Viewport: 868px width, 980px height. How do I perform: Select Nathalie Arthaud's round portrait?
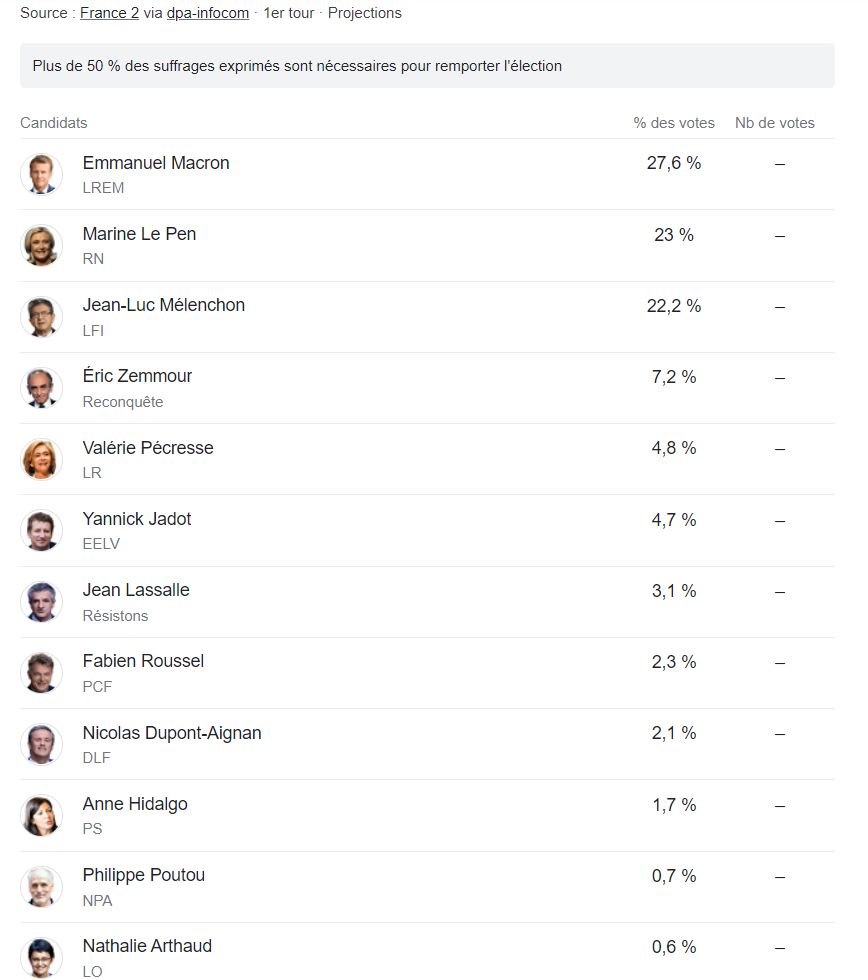click(41, 958)
